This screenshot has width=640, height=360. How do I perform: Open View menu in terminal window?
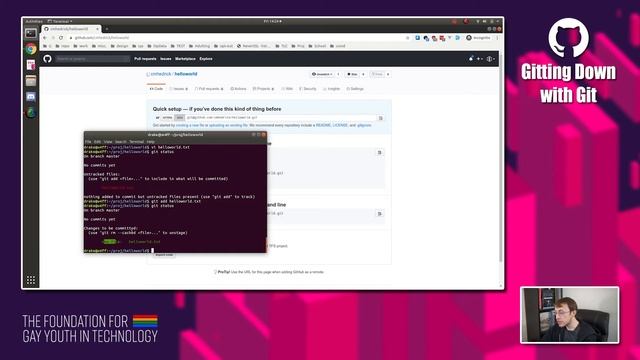108,142
